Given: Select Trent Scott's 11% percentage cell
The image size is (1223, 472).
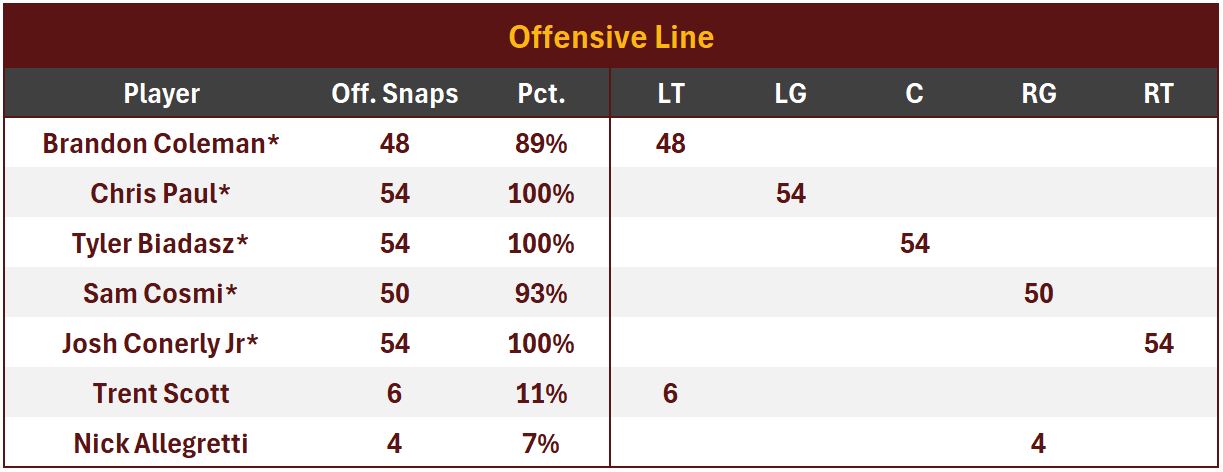Looking at the screenshot, I should pyautogui.click(x=541, y=394).
